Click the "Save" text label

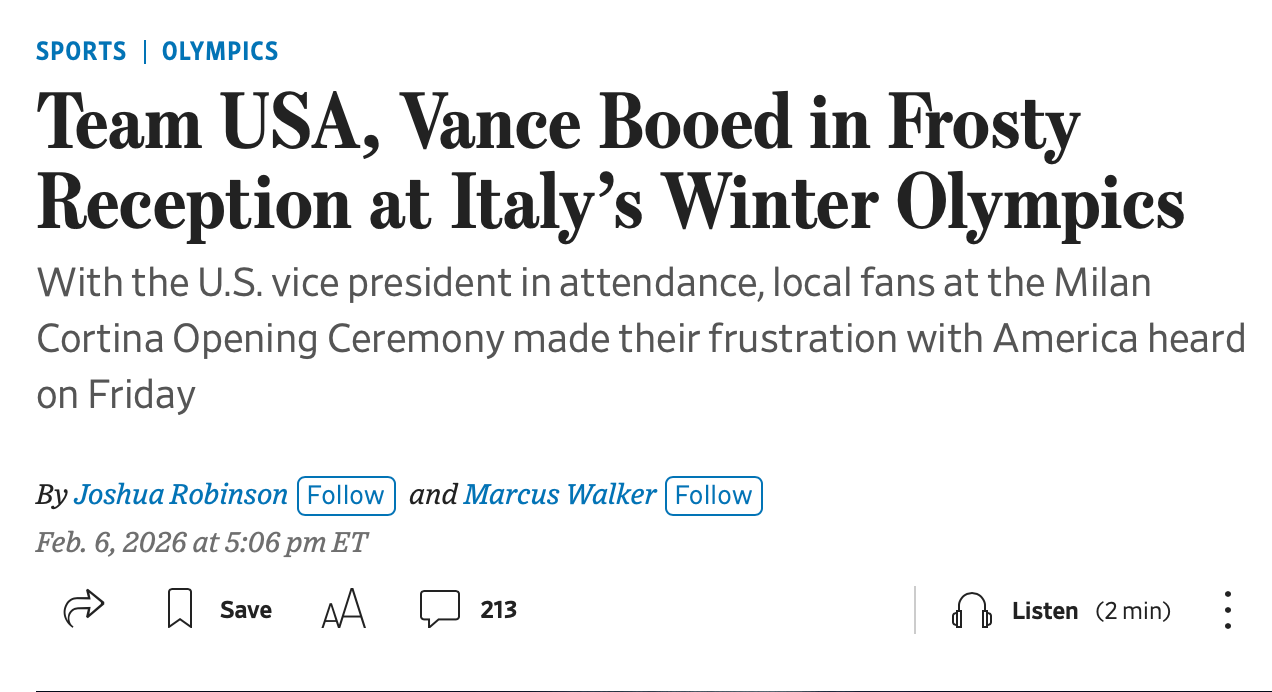(246, 610)
